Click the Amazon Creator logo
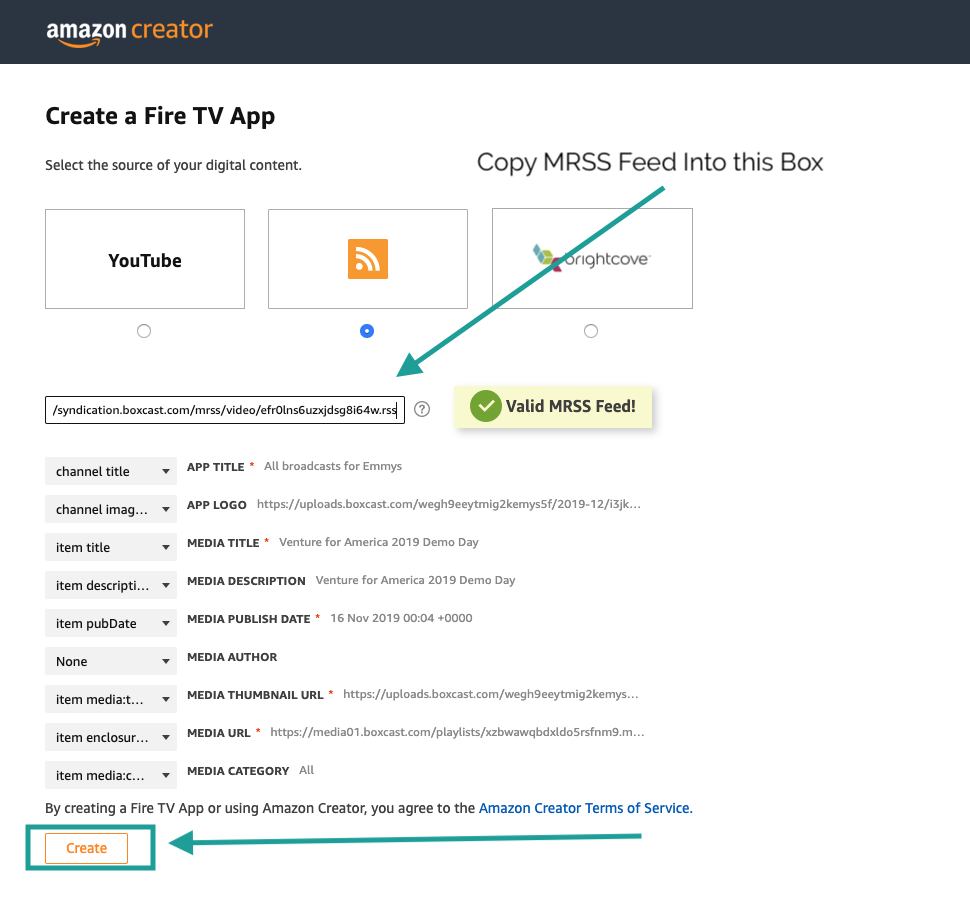Viewport: 970px width, 899px height. point(129,30)
